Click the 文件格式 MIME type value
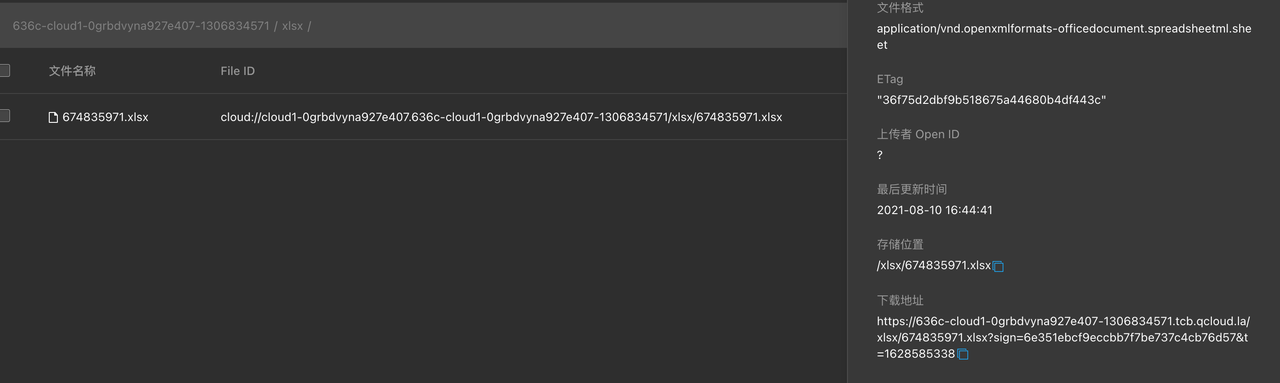The image size is (1280, 383). [x=1064, y=37]
